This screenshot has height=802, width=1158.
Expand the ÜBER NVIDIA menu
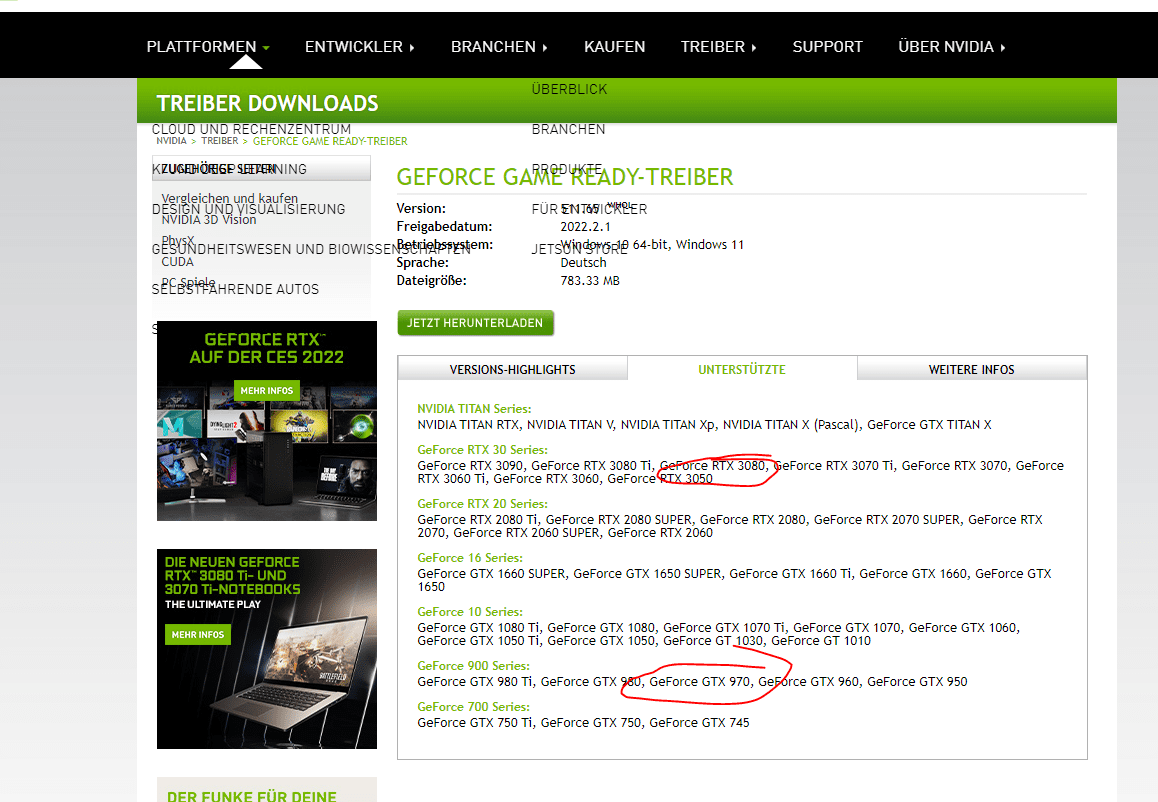(952, 47)
